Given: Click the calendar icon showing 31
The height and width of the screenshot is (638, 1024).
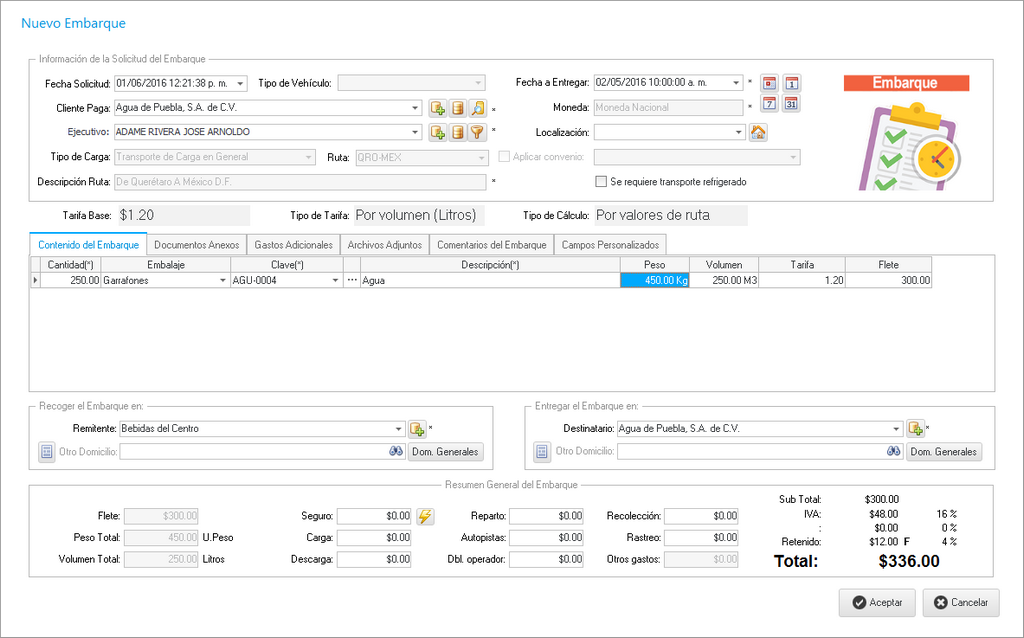Looking at the screenshot, I should [791, 104].
